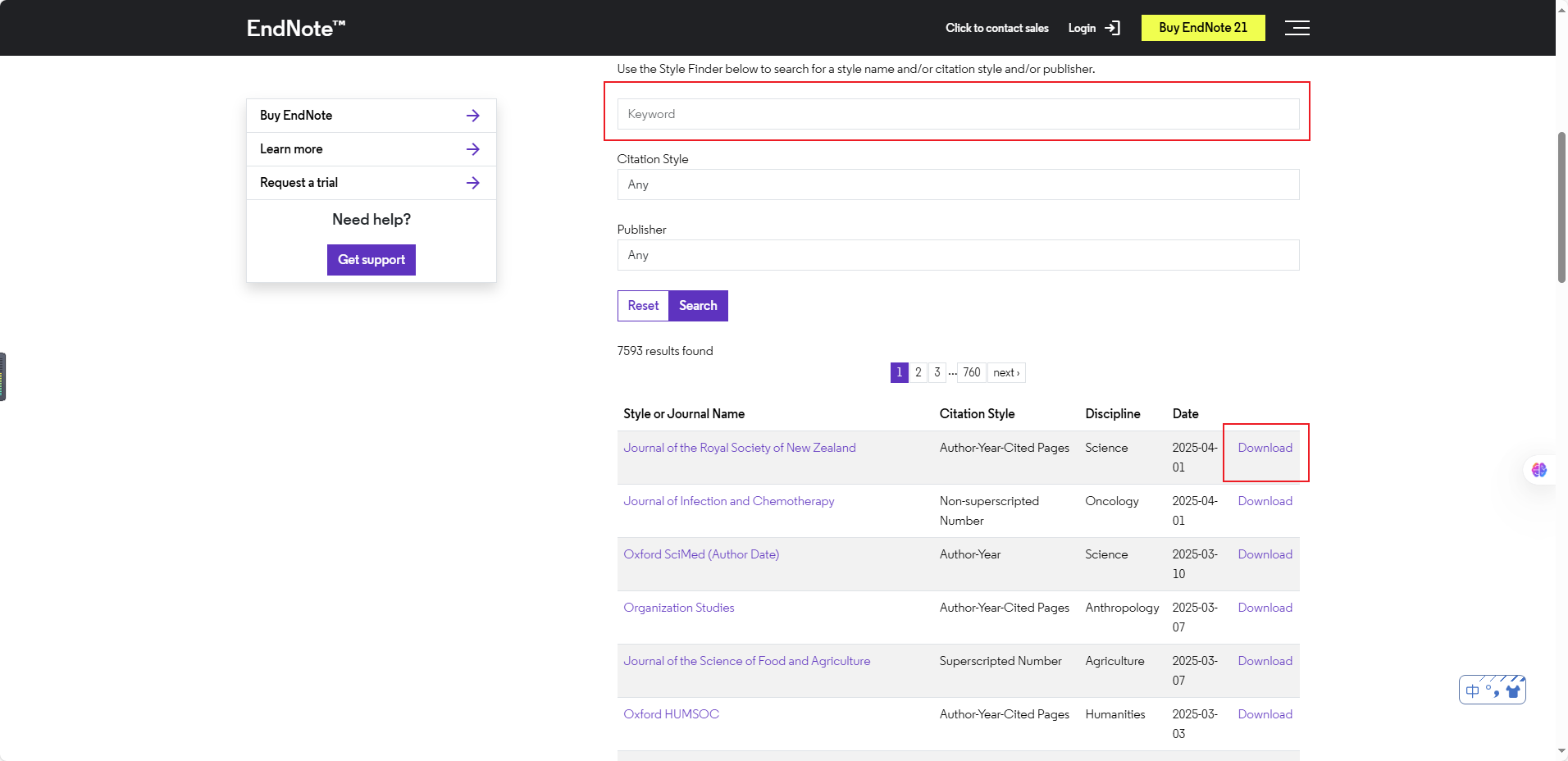Go to results page 760

coord(972,372)
